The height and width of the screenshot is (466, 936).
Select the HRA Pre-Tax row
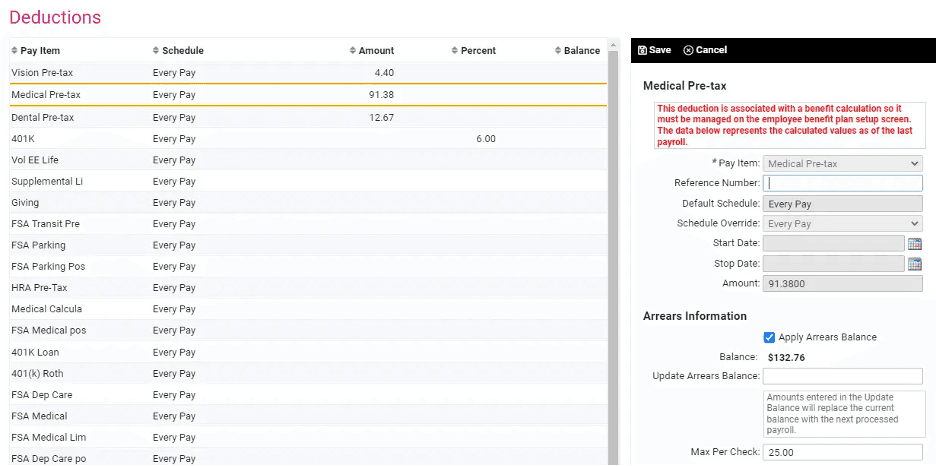click(x=309, y=288)
